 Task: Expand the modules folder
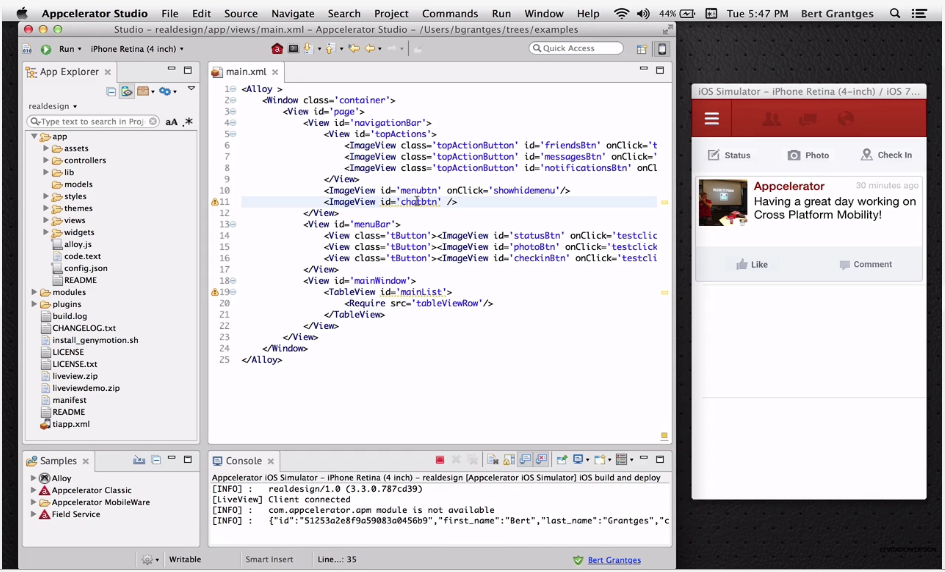[x=34, y=292]
